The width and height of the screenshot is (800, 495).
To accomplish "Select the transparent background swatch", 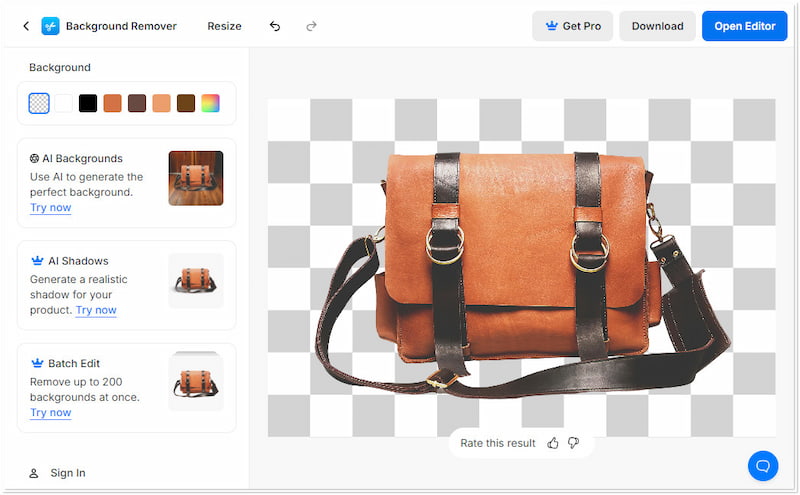I will click(39, 103).
